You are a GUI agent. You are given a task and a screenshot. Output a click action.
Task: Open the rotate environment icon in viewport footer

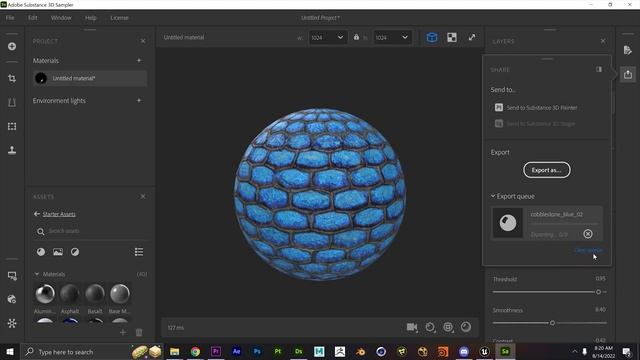[430, 327]
